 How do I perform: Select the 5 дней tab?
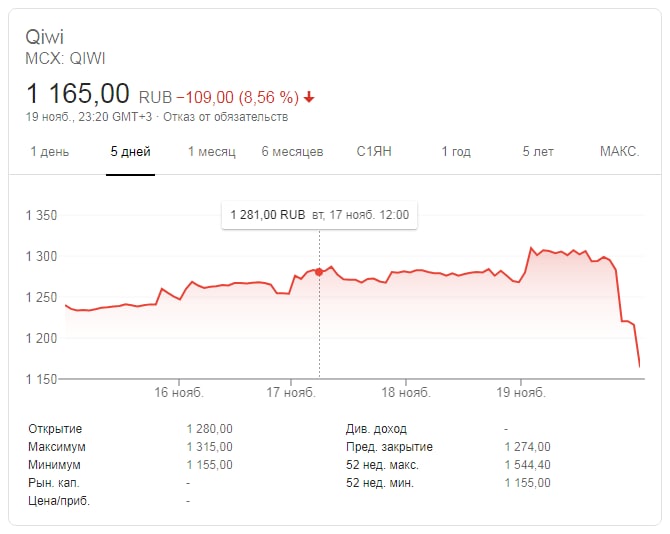131,152
